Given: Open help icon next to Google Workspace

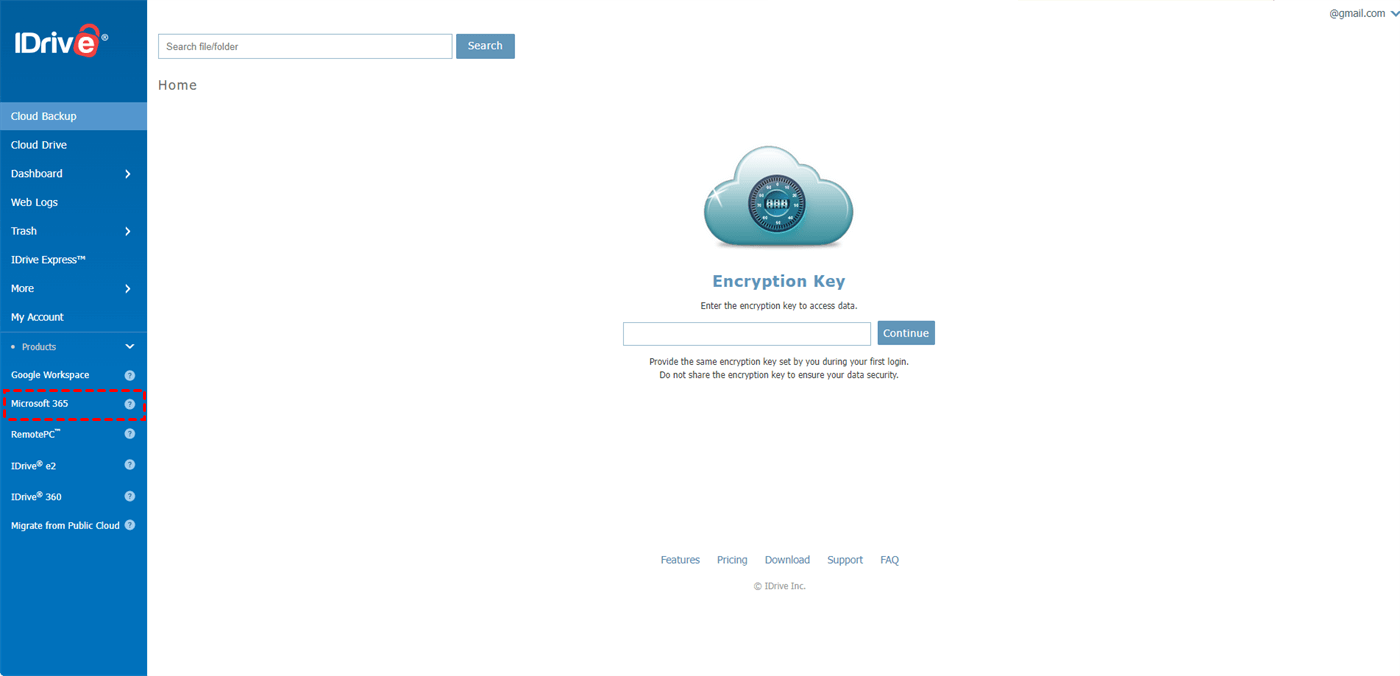Looking at the screenshot, I should tap(129, 375).
